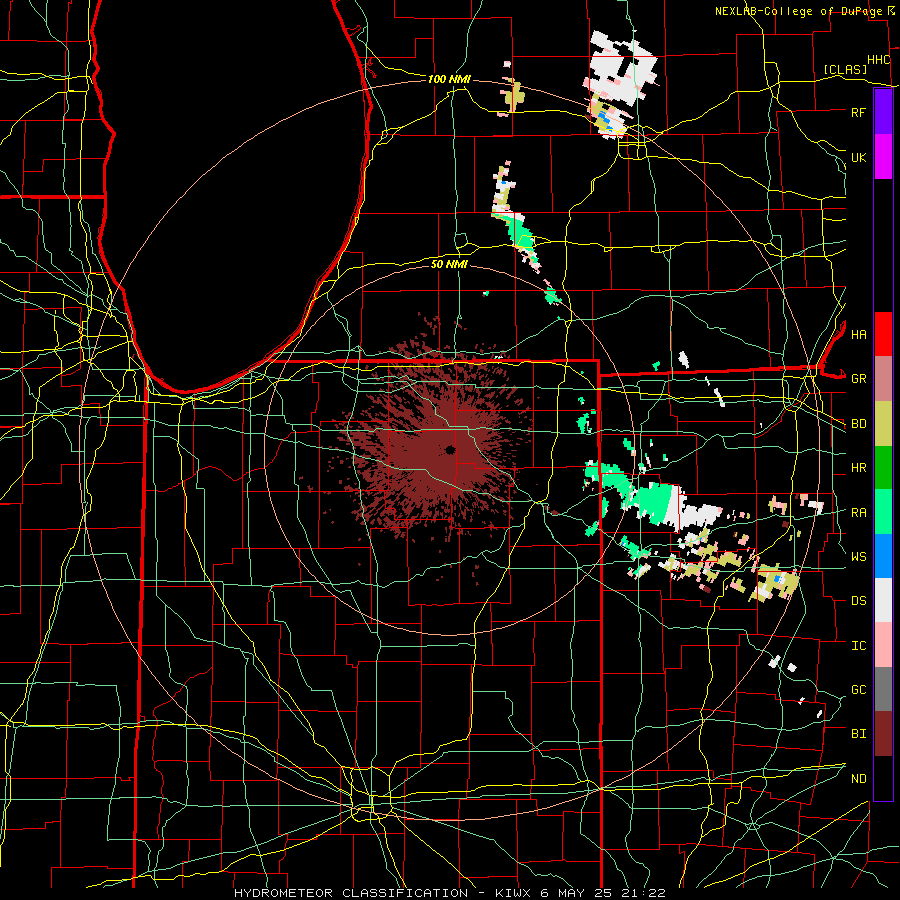Click the GC legend label

pos(858,689)
